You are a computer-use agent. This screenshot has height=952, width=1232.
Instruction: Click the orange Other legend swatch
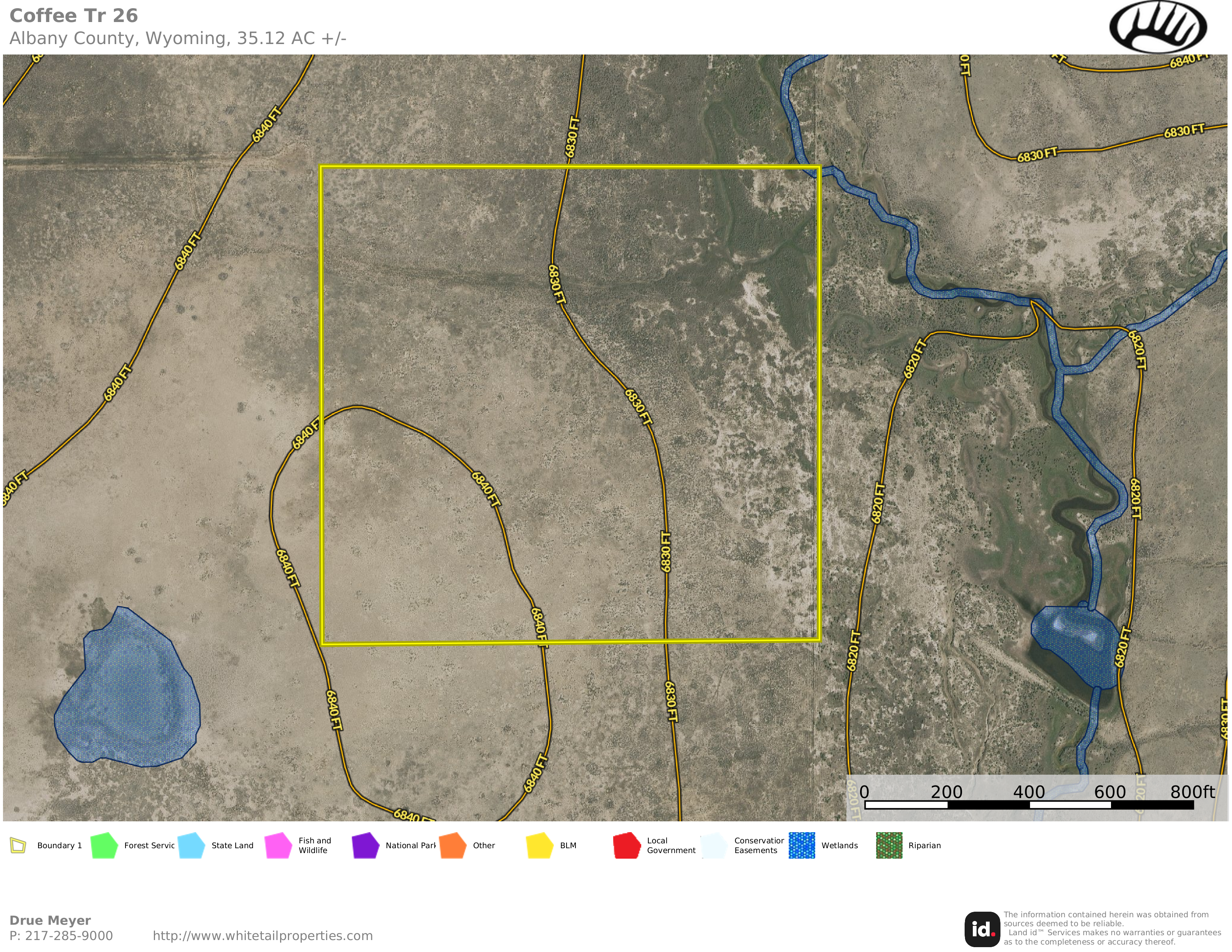[452, 845]
